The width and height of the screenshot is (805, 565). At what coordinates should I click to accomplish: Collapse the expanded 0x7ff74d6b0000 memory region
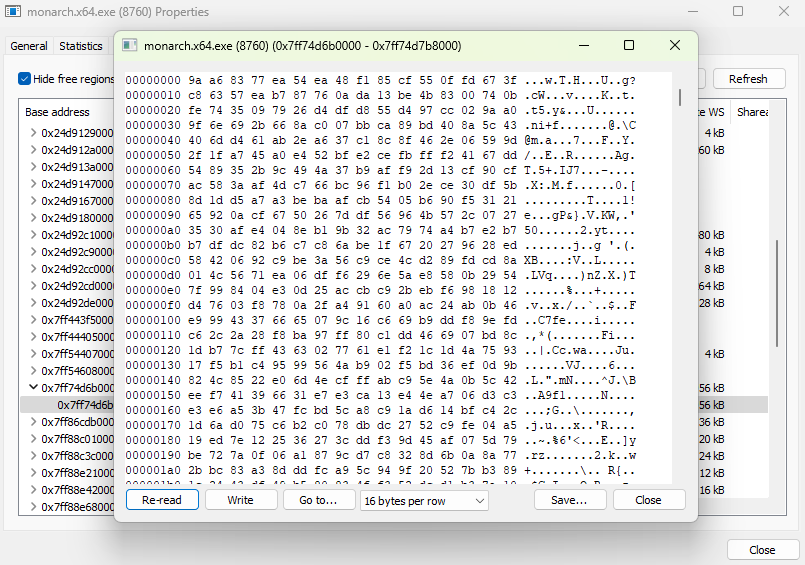33,388
